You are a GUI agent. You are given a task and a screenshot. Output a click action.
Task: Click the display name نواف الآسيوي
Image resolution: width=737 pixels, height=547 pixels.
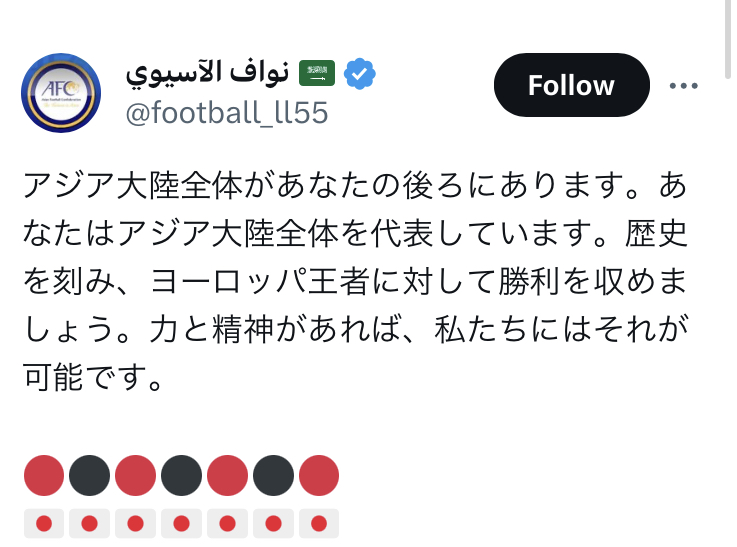coord(207,73)
